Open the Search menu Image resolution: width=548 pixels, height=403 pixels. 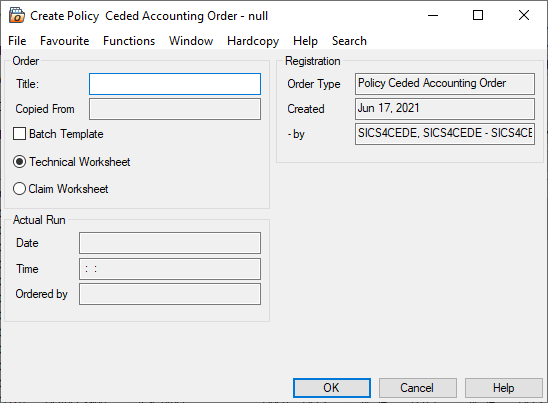click(x=349, y=41)
